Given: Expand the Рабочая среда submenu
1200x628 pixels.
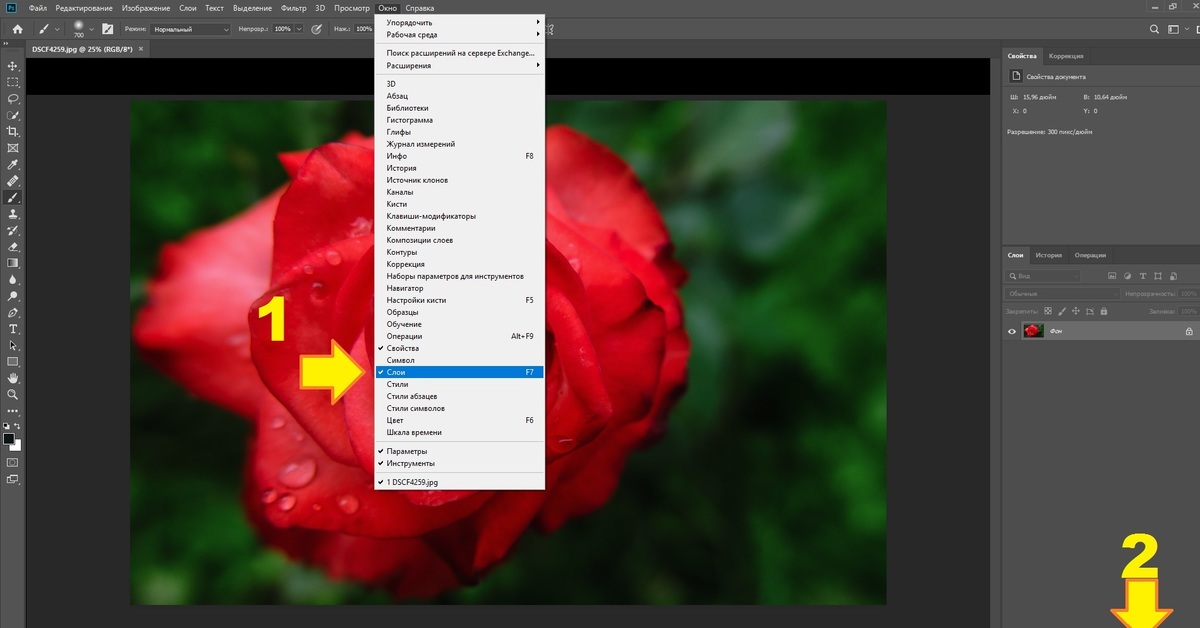Looking at the screenshot, I should [x=460, y=34].
